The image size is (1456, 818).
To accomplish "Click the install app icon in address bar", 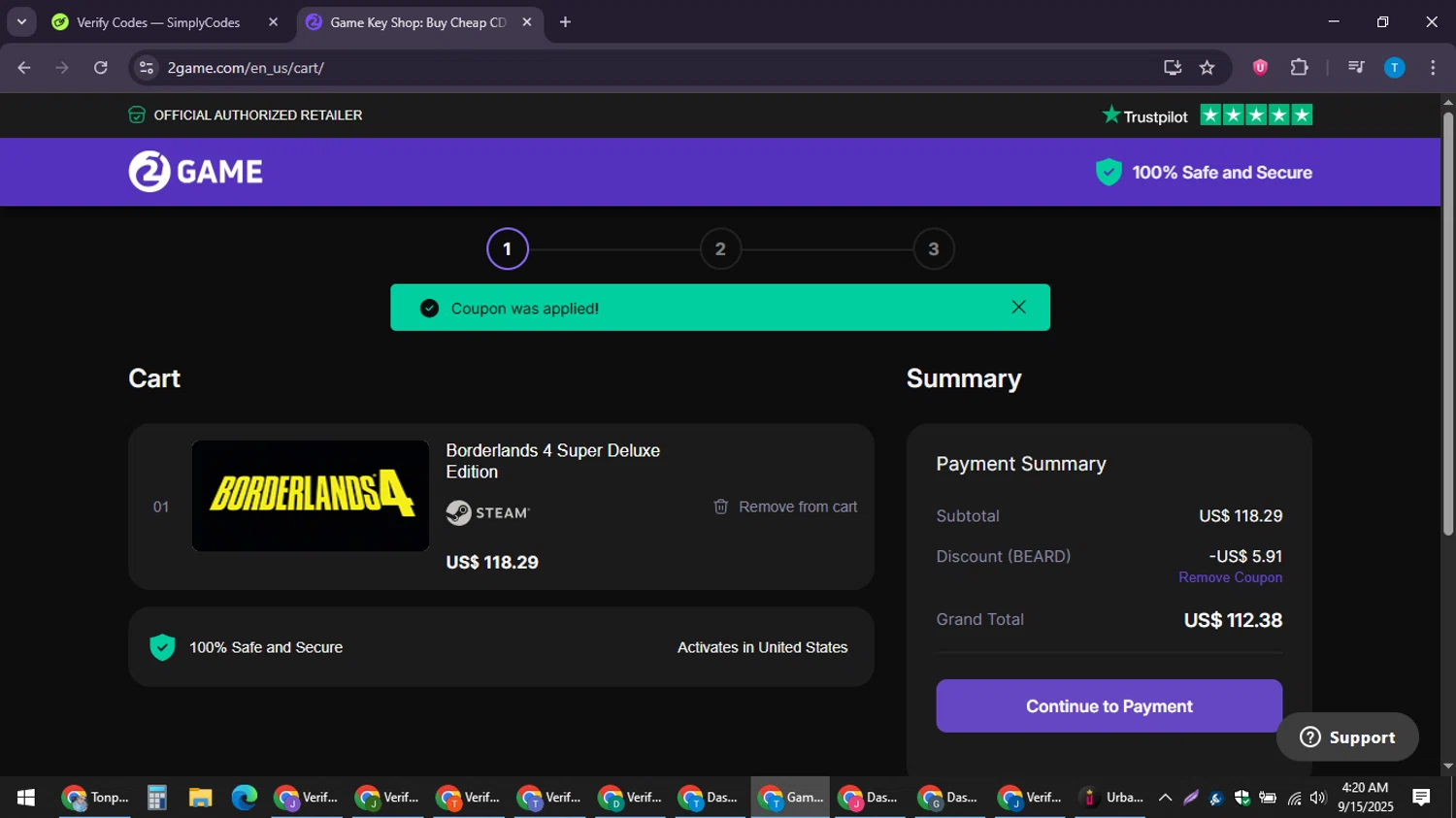I will 1173,67.
